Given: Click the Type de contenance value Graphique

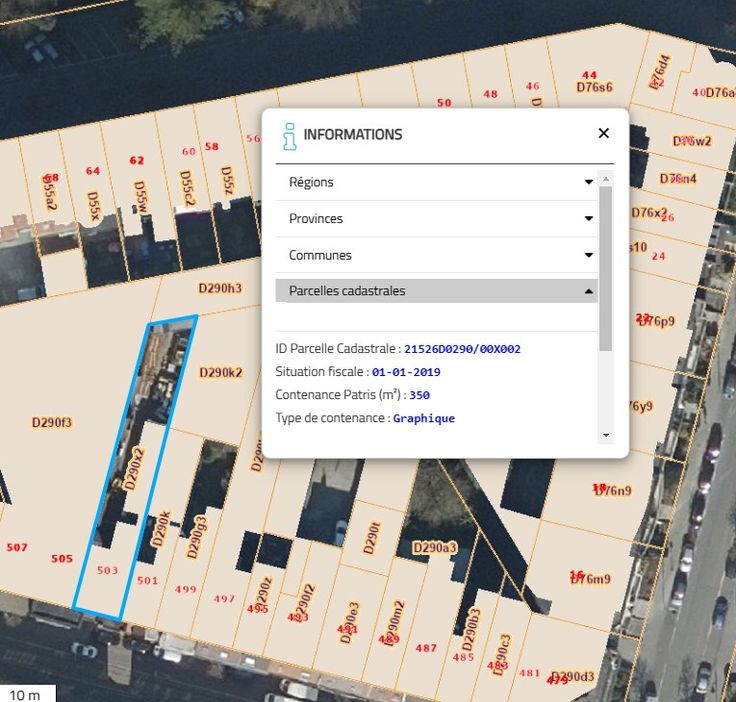Looking at the screenshot, I should click(423, 418).
